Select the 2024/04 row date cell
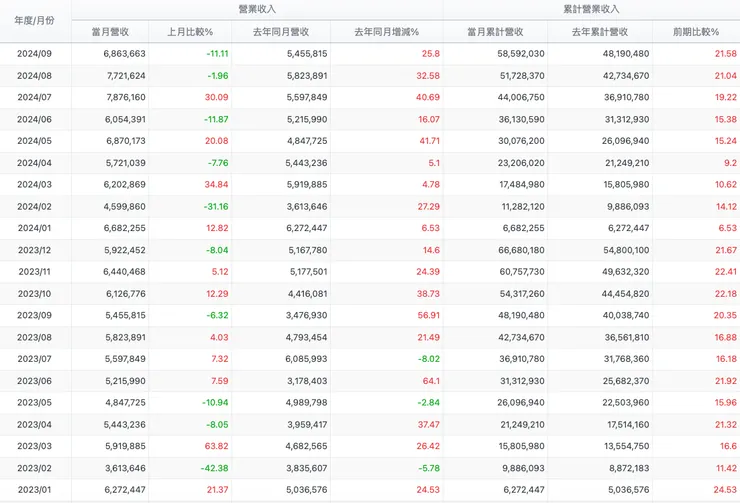 click(34, 163)
